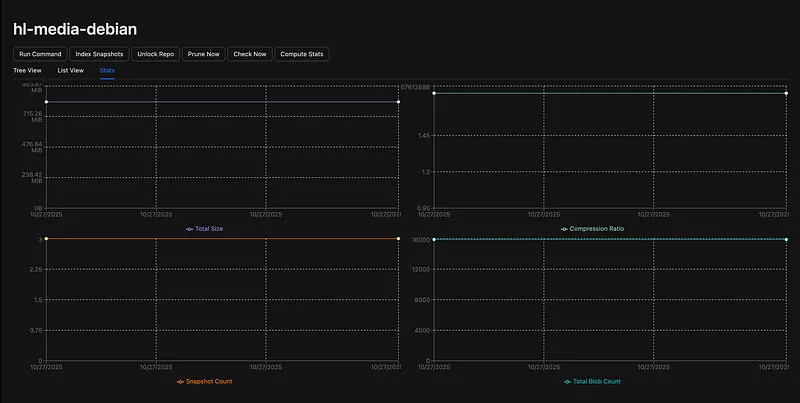Click the Compute Stats button

coord(302,54)
